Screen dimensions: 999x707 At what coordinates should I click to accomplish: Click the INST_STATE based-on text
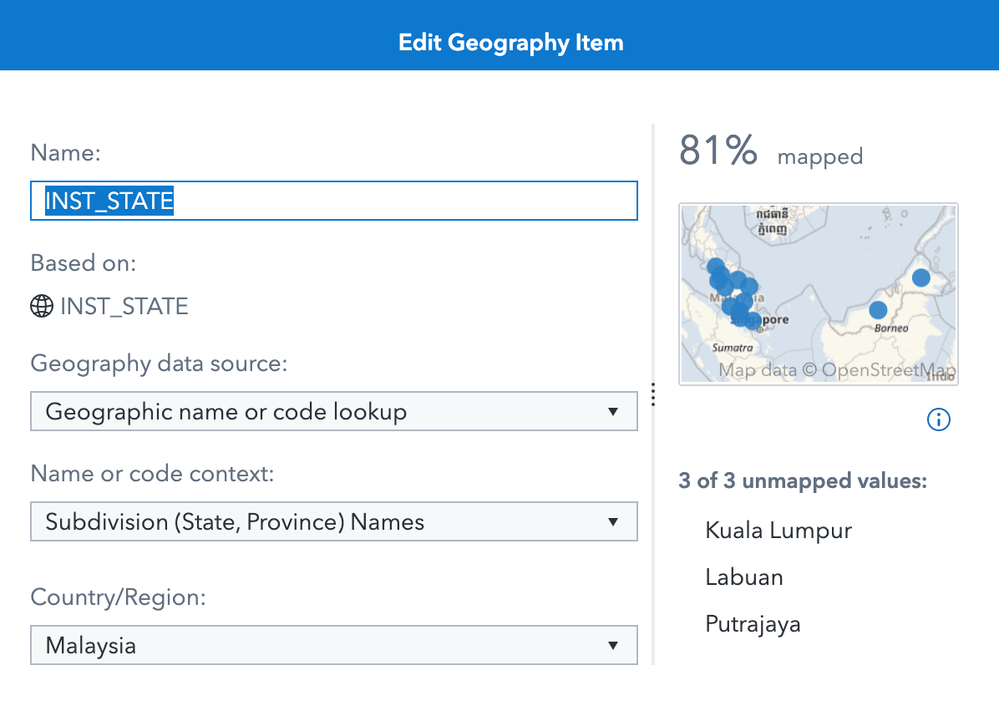click(x=124, y=306)
